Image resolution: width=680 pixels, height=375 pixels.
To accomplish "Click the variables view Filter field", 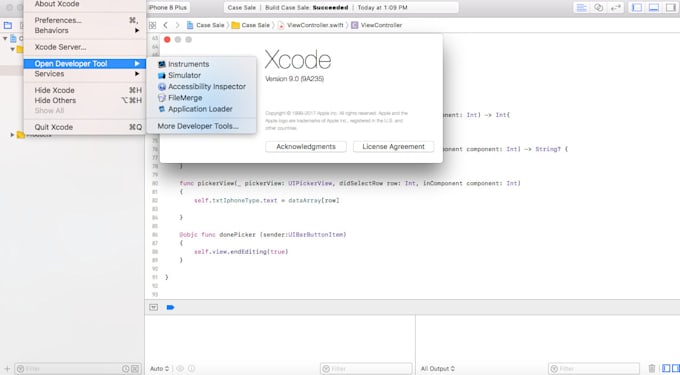I will (366, 369).
